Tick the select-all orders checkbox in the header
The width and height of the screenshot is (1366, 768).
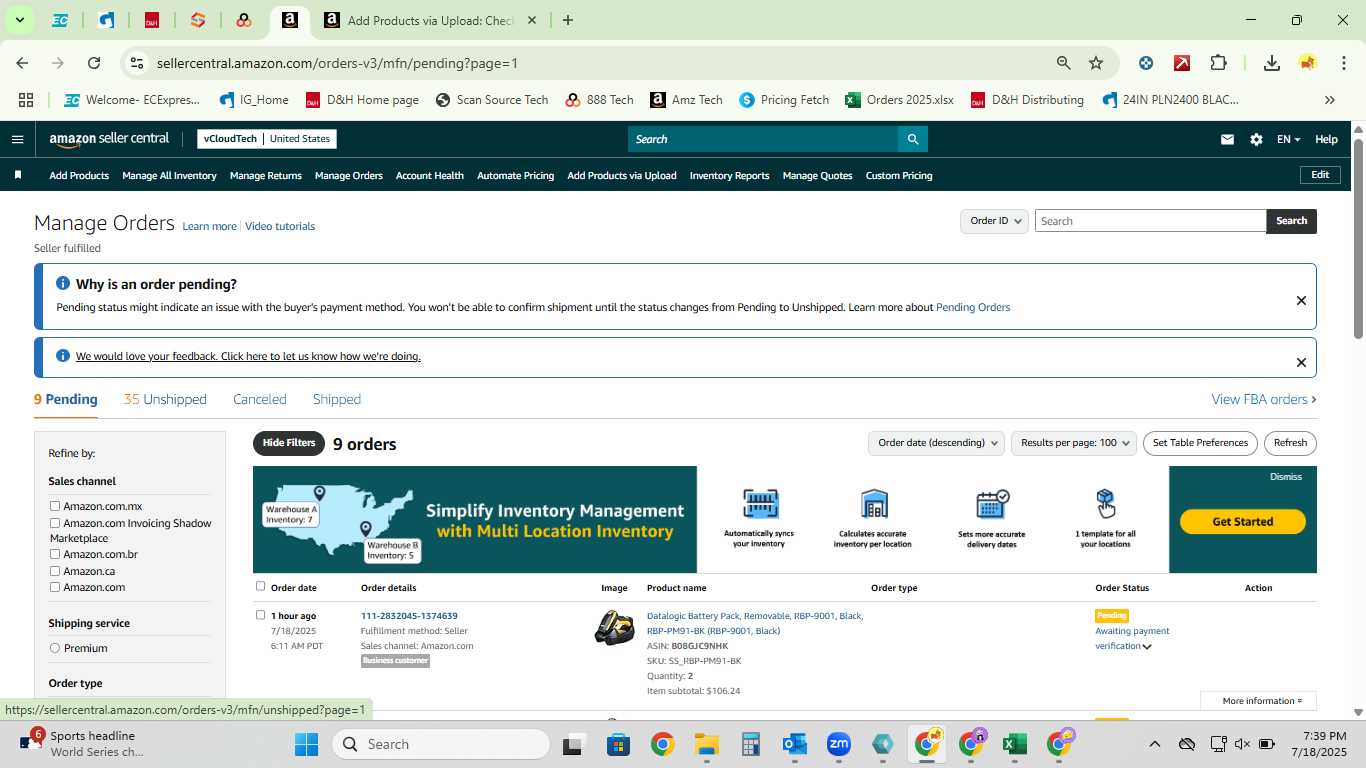click(261, 586)
